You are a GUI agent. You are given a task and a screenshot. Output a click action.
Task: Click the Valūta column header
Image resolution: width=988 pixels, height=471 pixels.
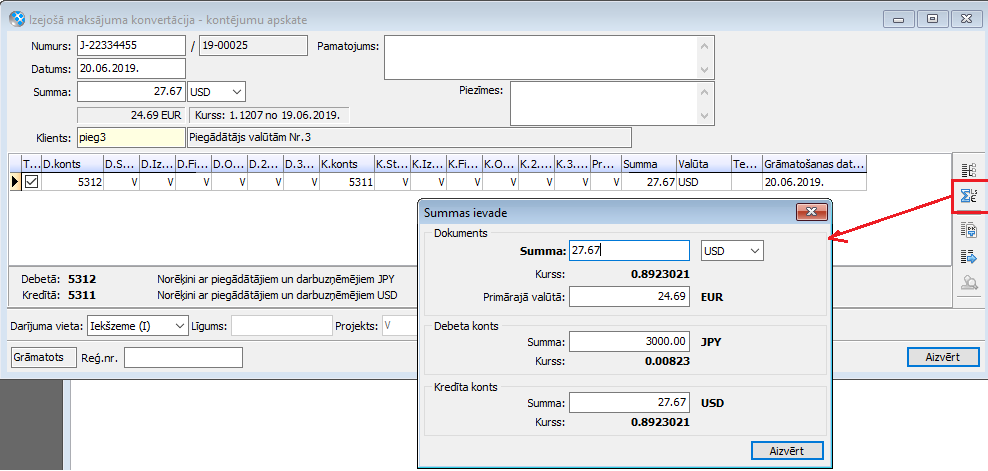tap(704, 165)
